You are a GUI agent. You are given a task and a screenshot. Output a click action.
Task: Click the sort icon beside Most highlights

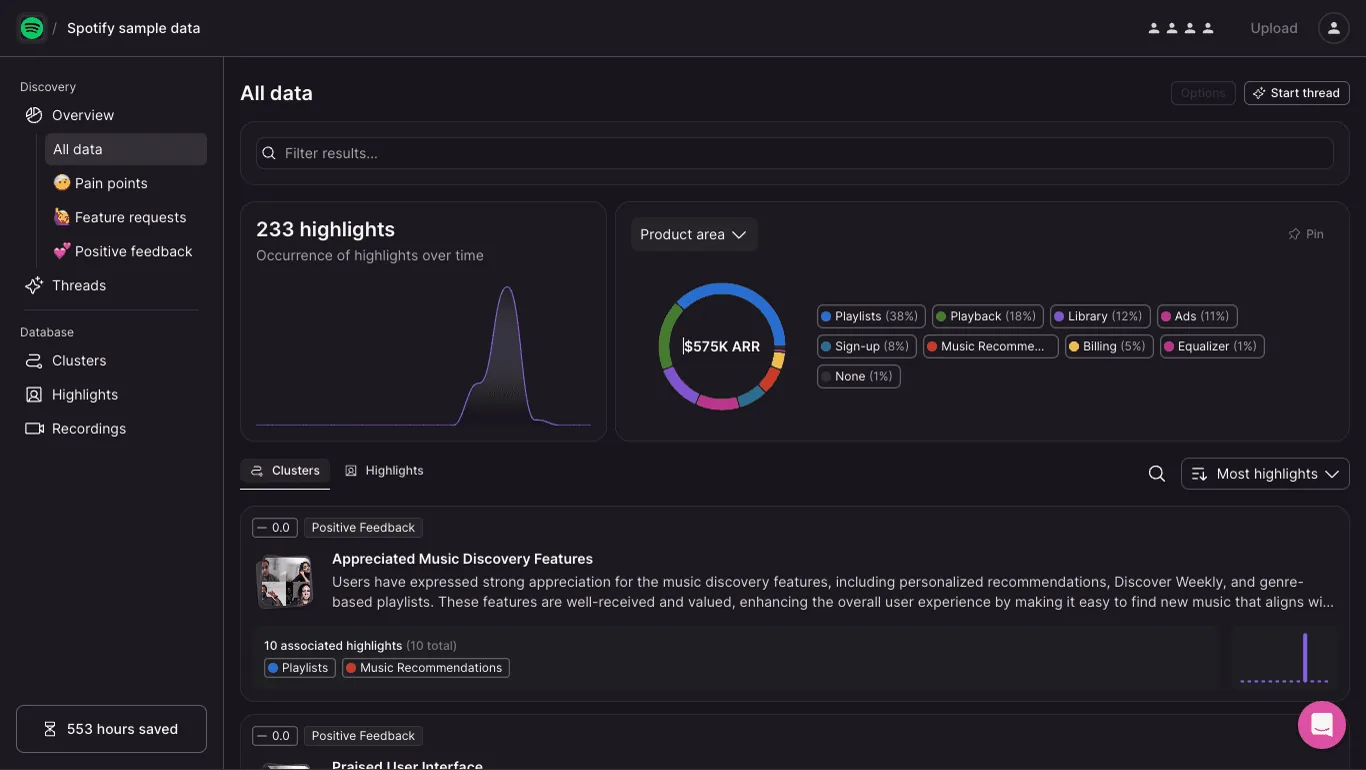(1200, 474)
